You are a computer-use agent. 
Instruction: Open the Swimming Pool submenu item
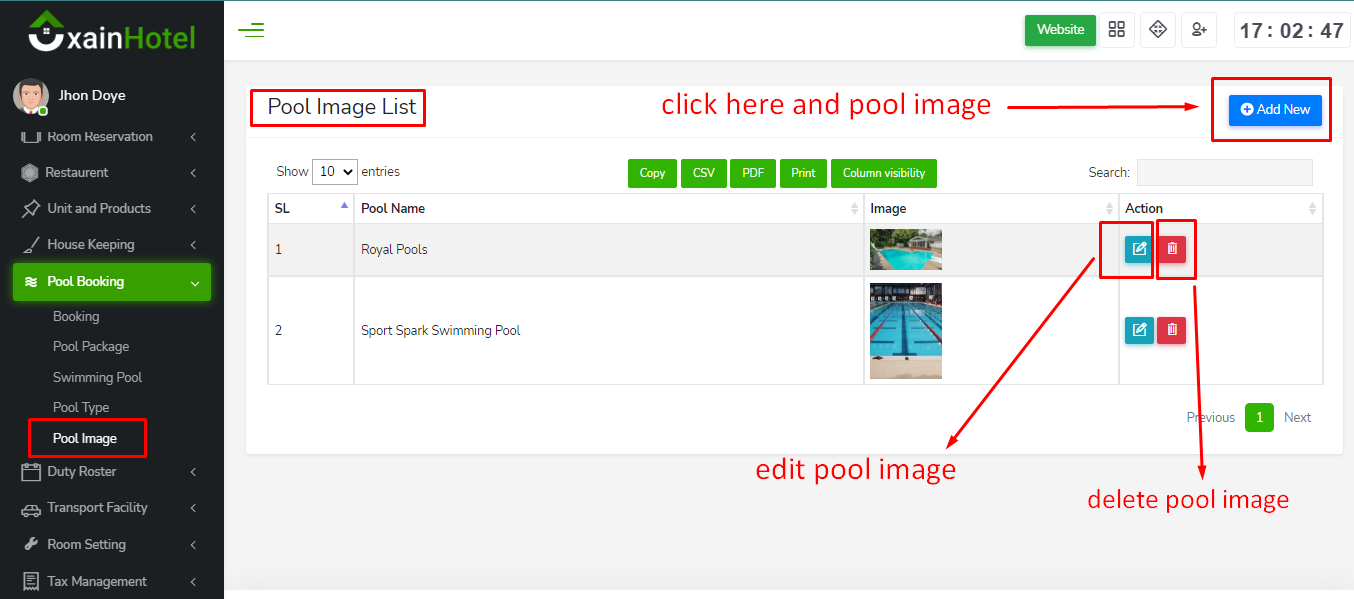pyautogui.click(x=97, y=378)
